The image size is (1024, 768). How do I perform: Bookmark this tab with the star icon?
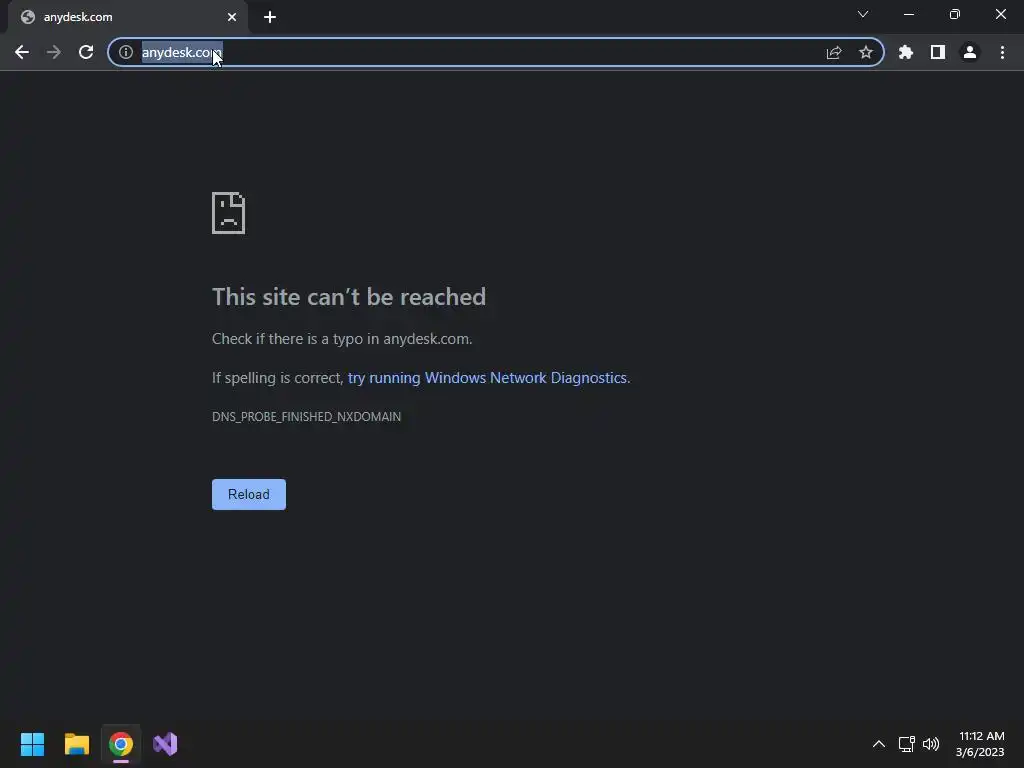[x=866, y=52]
